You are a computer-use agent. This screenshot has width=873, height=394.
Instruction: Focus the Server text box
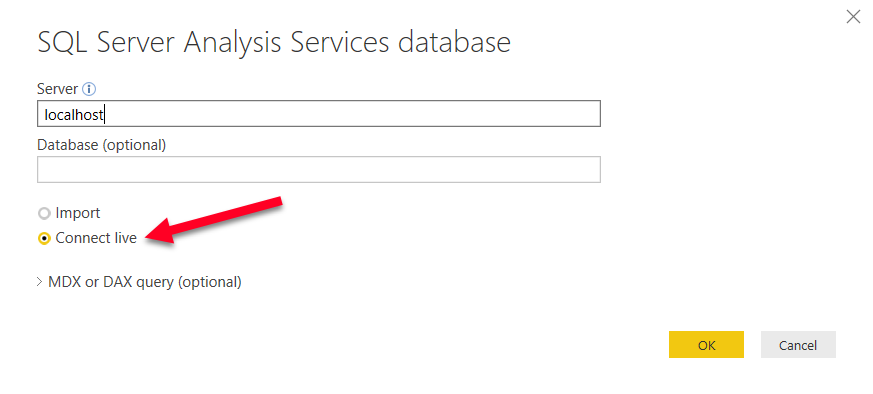(x=318, y=114)
